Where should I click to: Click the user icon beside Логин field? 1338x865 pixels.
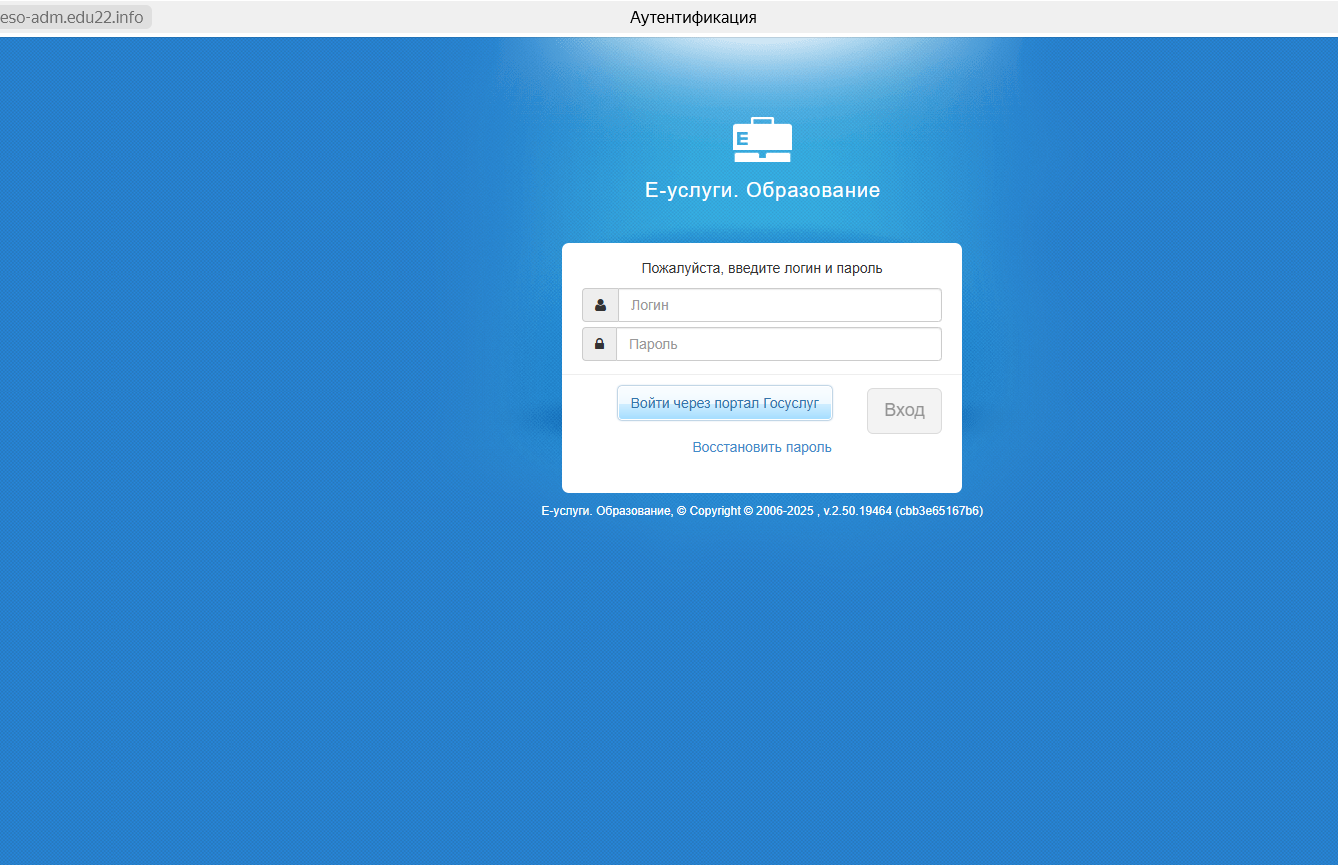(600, 305)
